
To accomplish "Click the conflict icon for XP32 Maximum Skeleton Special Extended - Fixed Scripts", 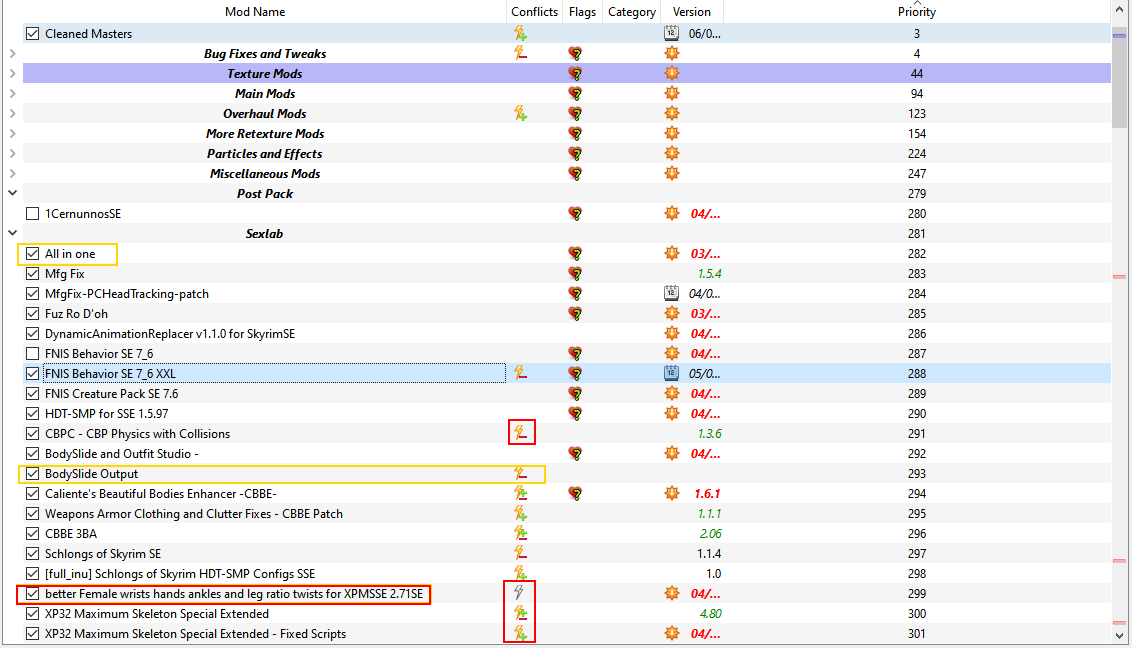I will coord(520,634).
